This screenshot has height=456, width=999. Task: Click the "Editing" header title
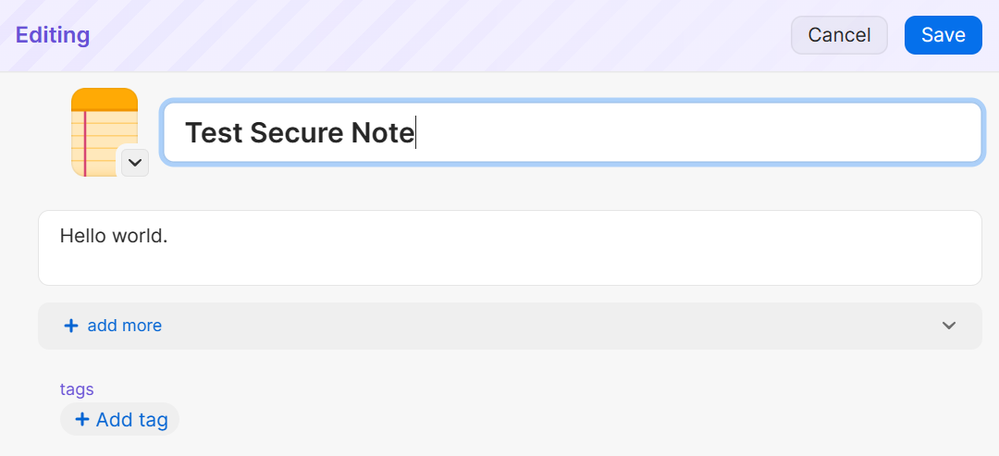(52, 35)
